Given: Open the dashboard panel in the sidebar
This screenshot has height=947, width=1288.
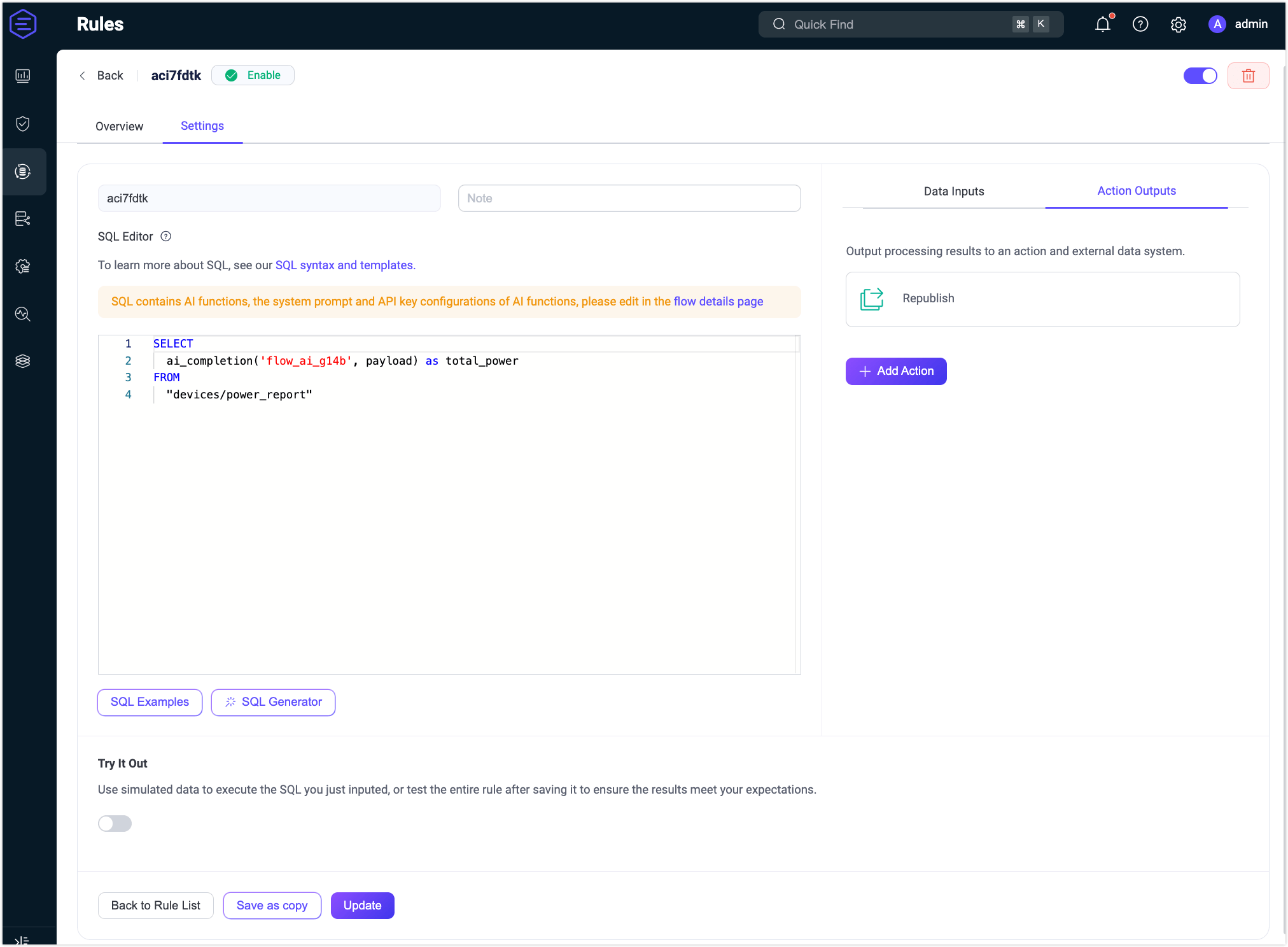Looking at the screenshot, I should click(23, 76).
